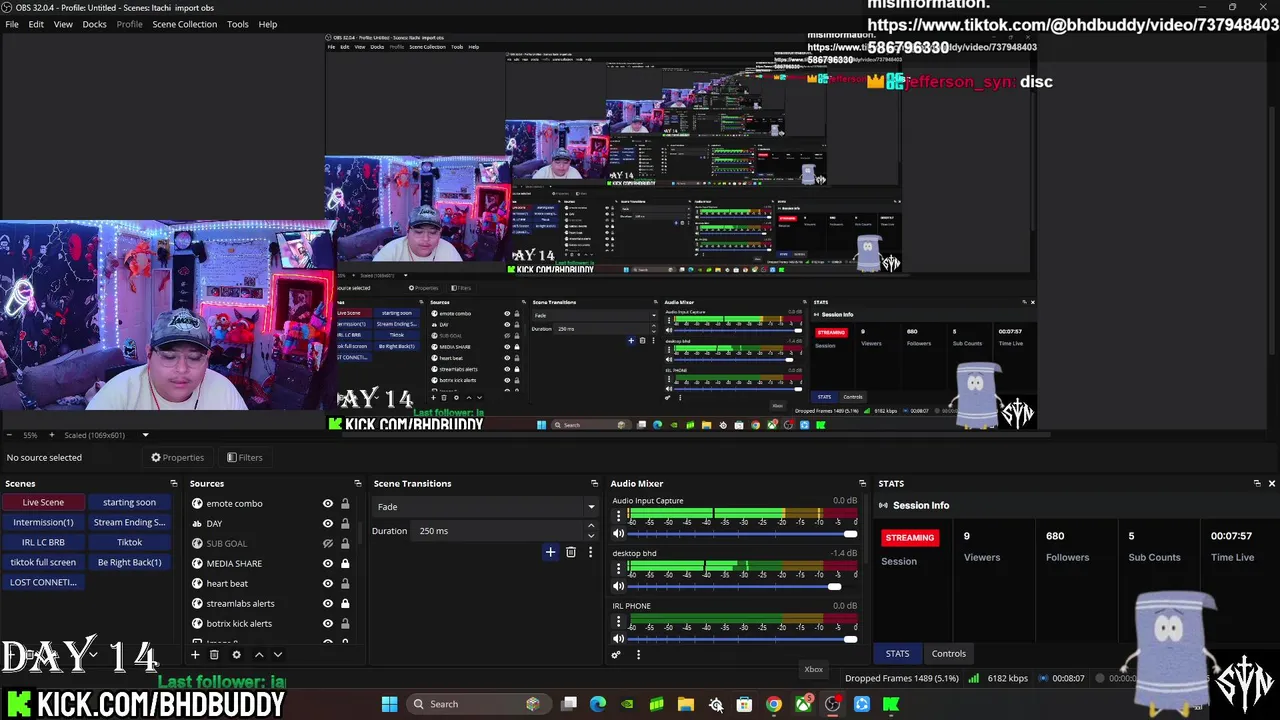The height and width of the screenshot is (720, 1280).
Task: Mute desktop bhd speaker icon
Action: 619,586
